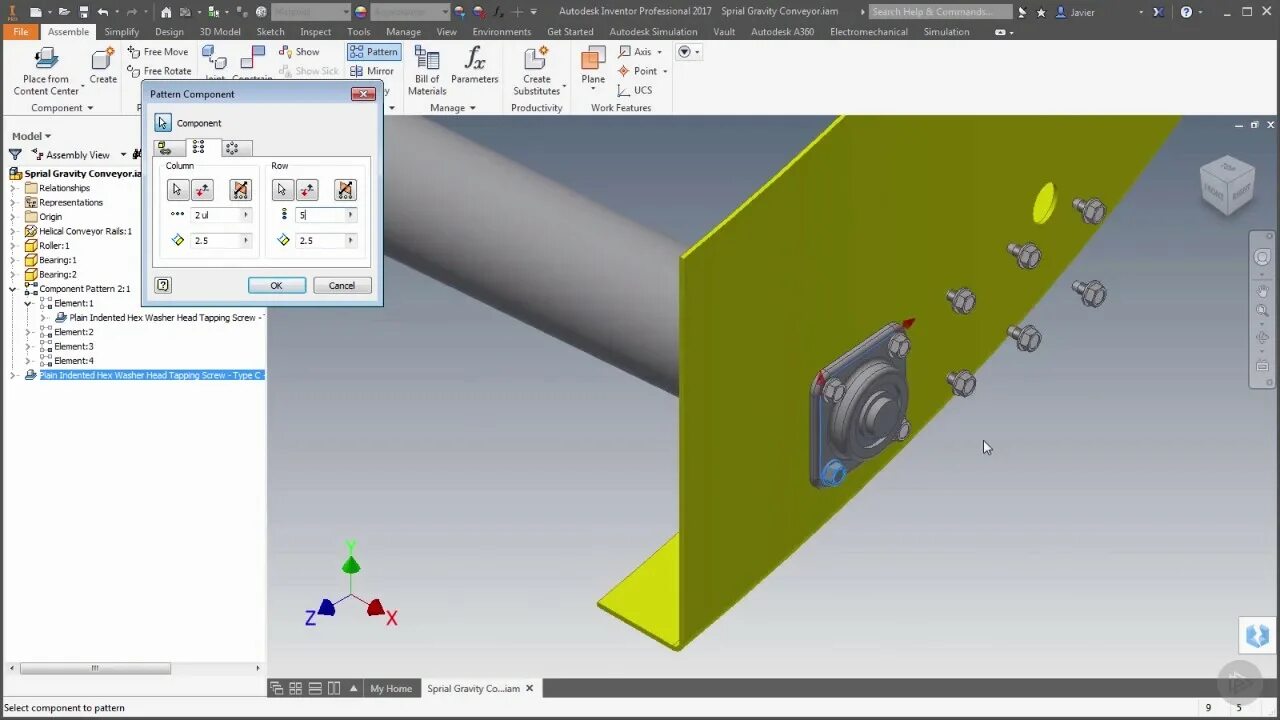Click Cancel in Pattern Component dialog
The width and height of the screenshot is (1280, 720).
point(342,286)
